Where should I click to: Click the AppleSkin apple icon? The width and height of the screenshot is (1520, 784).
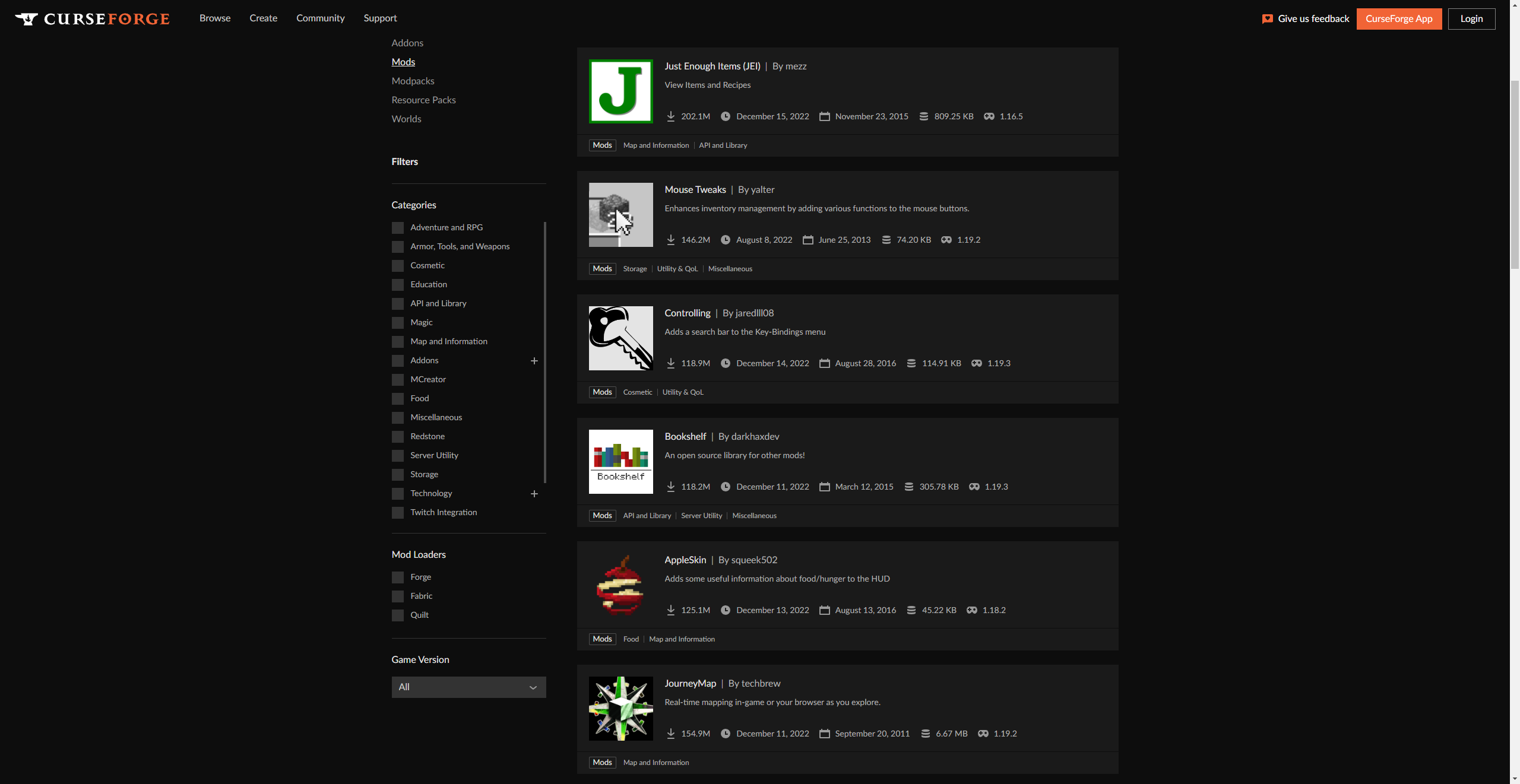tap(620, 585)
